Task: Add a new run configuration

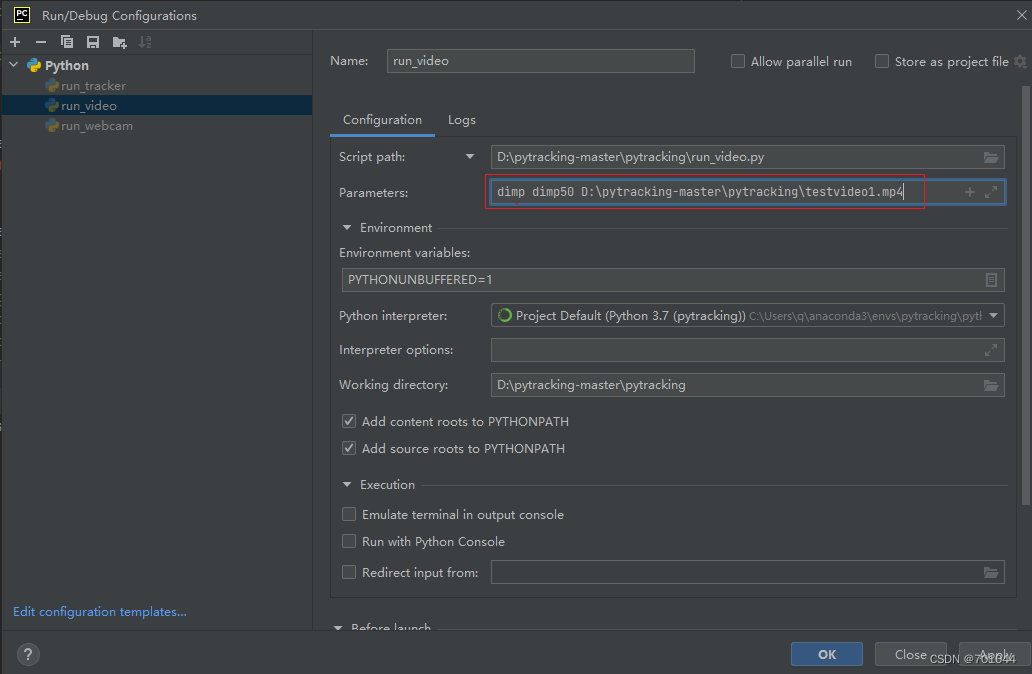Action: (x=14, y=41)
